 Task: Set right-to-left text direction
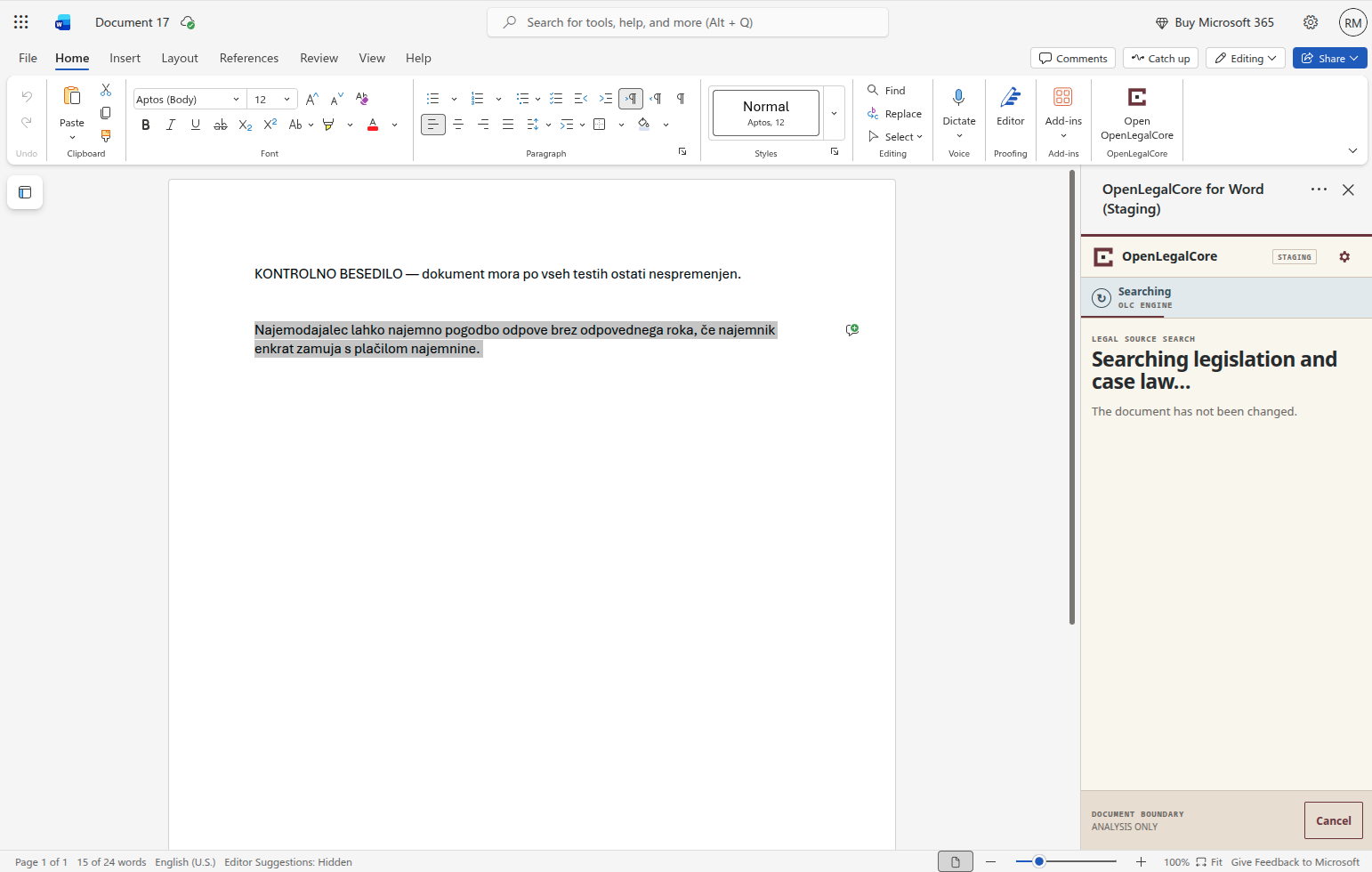tap(656, 99)
